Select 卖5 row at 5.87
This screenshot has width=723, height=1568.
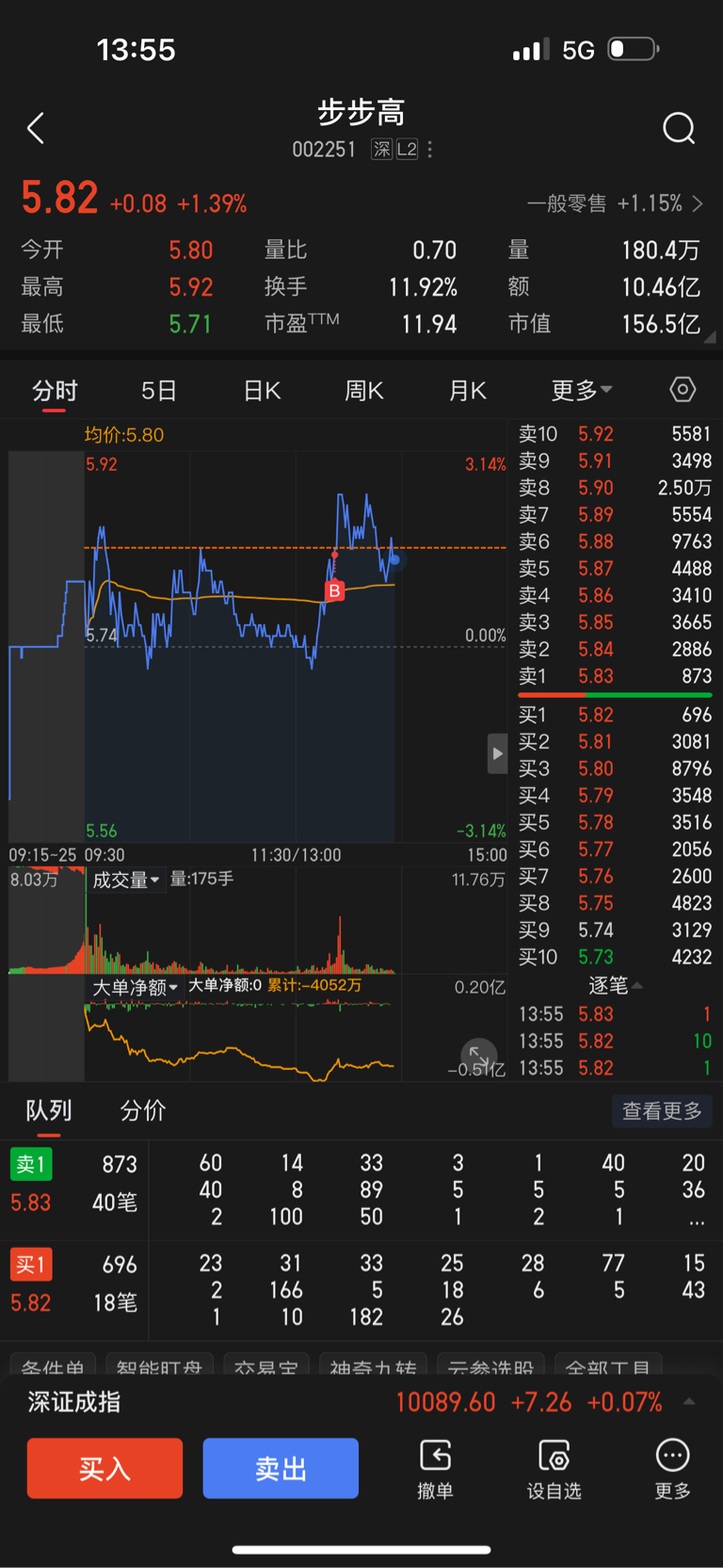click(x=615, y=569)
